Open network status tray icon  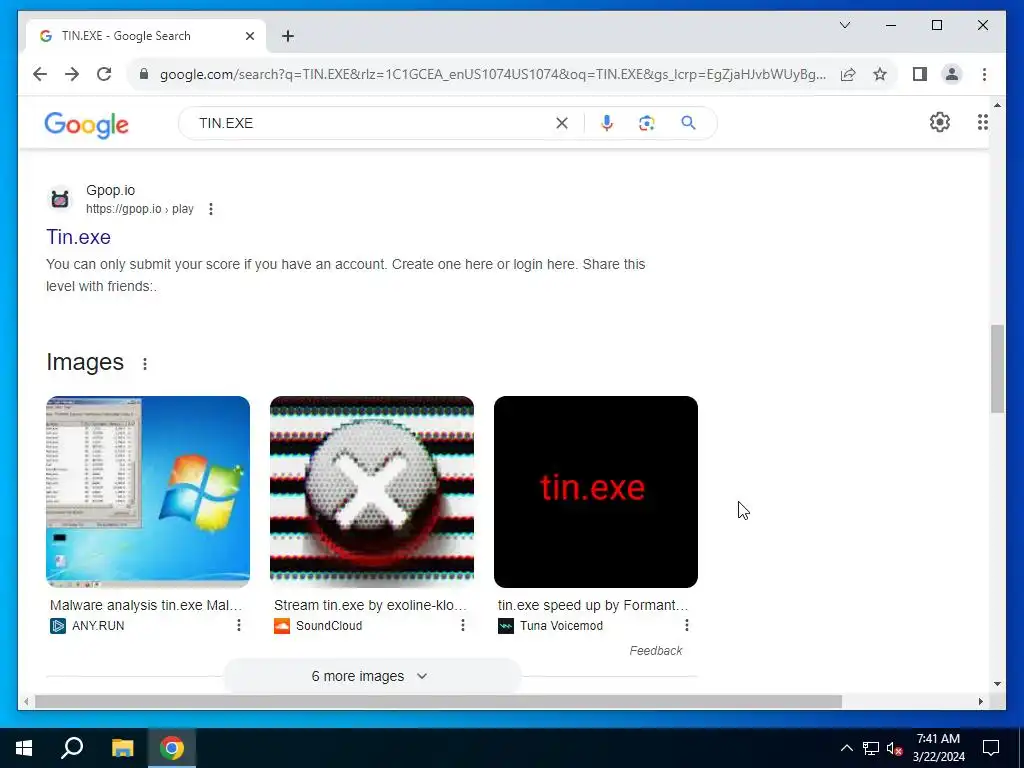tap(871, 748)
